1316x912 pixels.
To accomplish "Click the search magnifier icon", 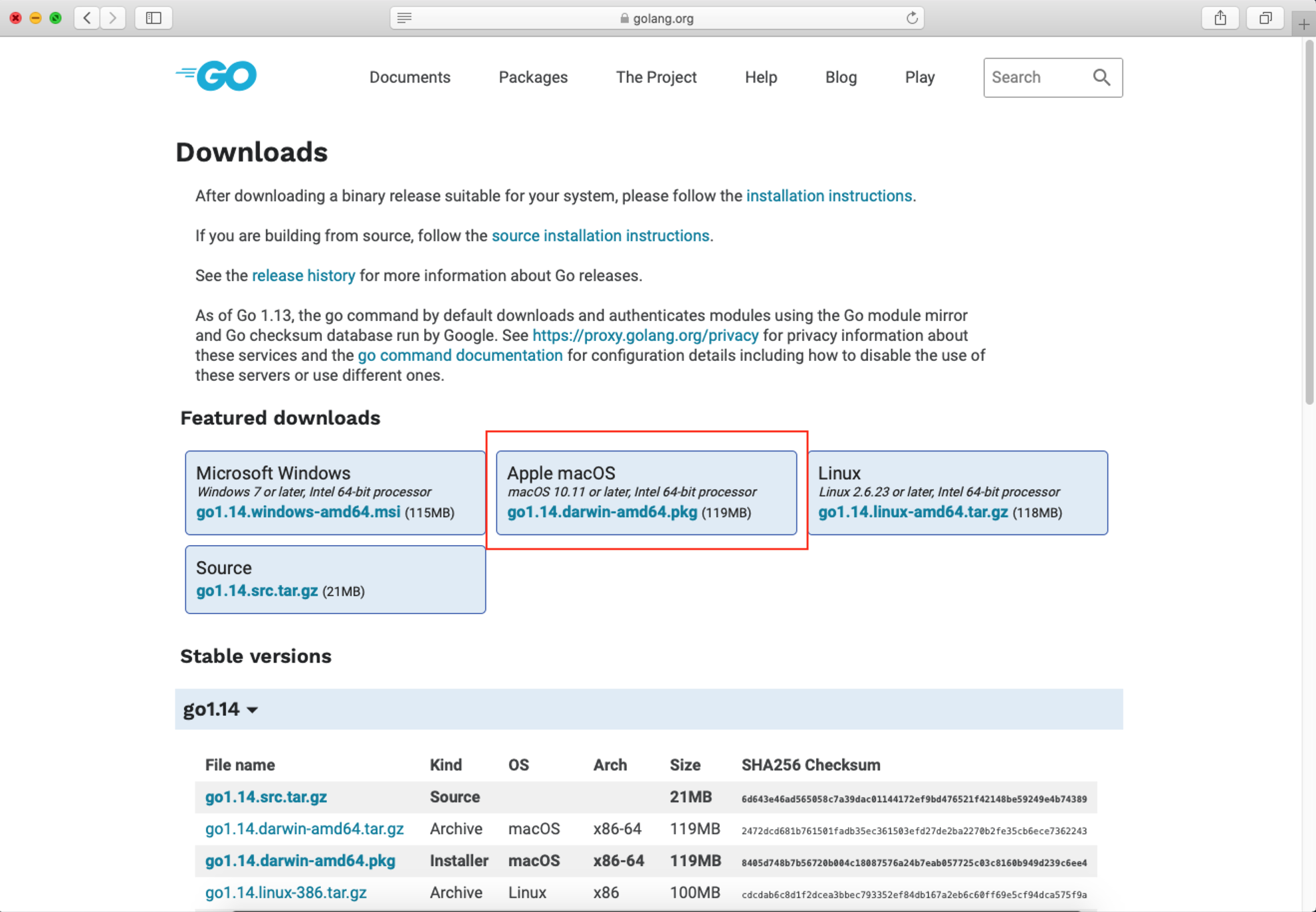I will point(1101,78).
